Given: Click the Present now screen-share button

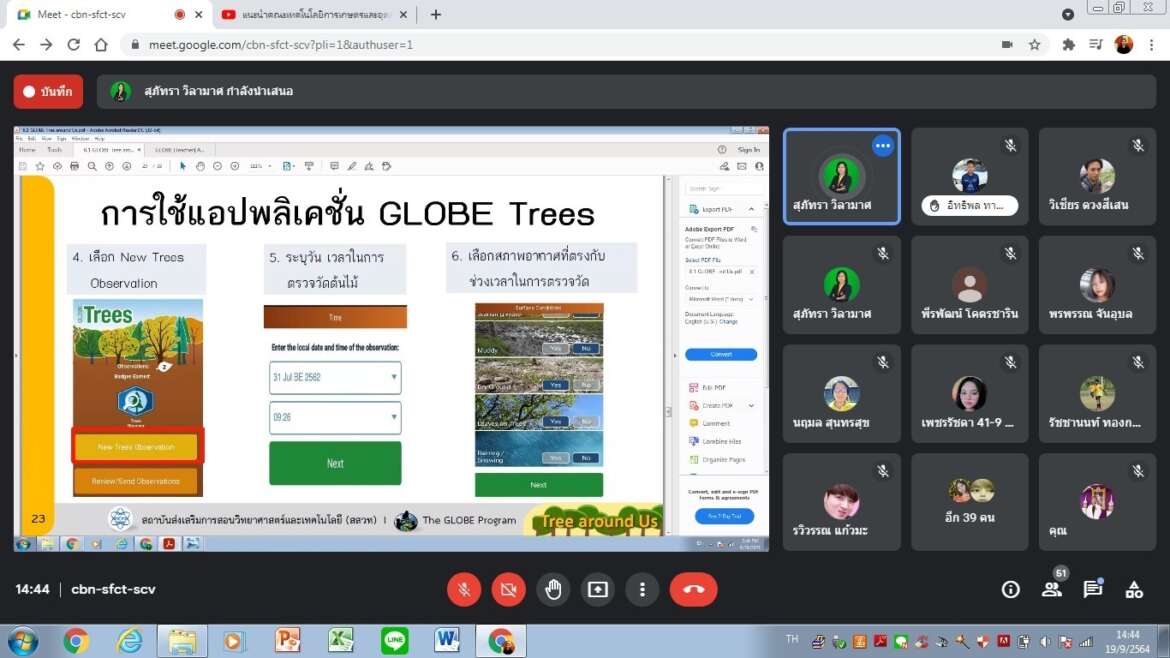Looking at the screenshot, I should 598,589.
